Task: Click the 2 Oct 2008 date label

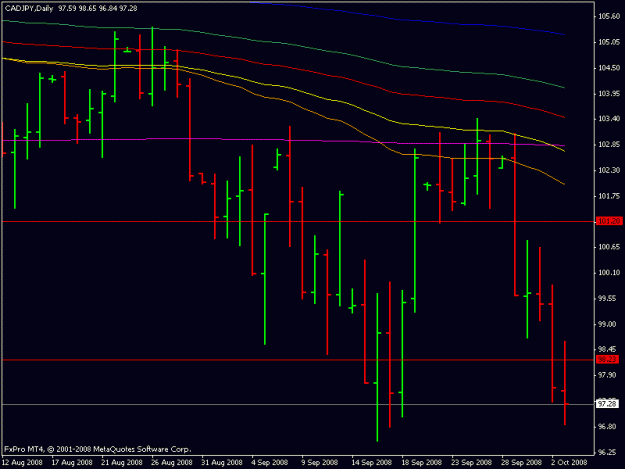Action: [x=570, y=463]
